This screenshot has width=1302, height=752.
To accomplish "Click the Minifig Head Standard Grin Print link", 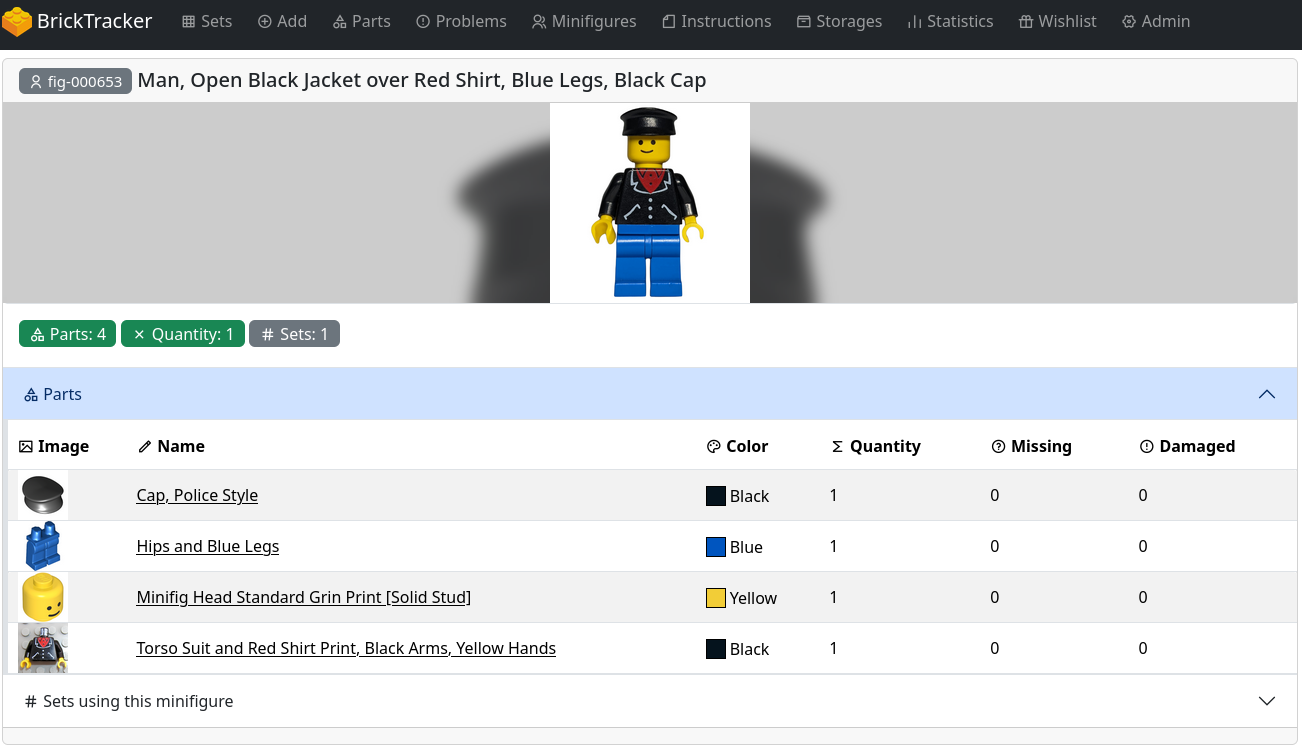I will tap(303, 597).
